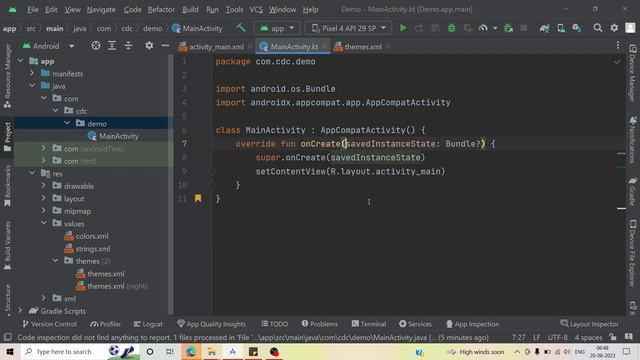The height and width of the screenshot is (360, 640).
Task: Toggle the Project tool window tab
Action: [x=7, y=137]
